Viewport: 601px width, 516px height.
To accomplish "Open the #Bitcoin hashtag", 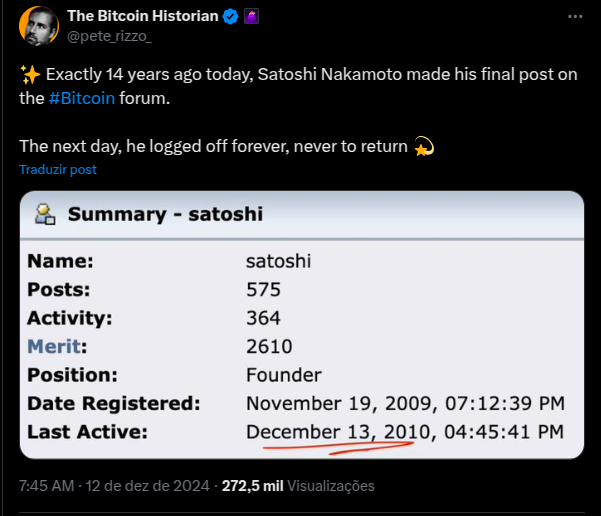I will 82,98.
